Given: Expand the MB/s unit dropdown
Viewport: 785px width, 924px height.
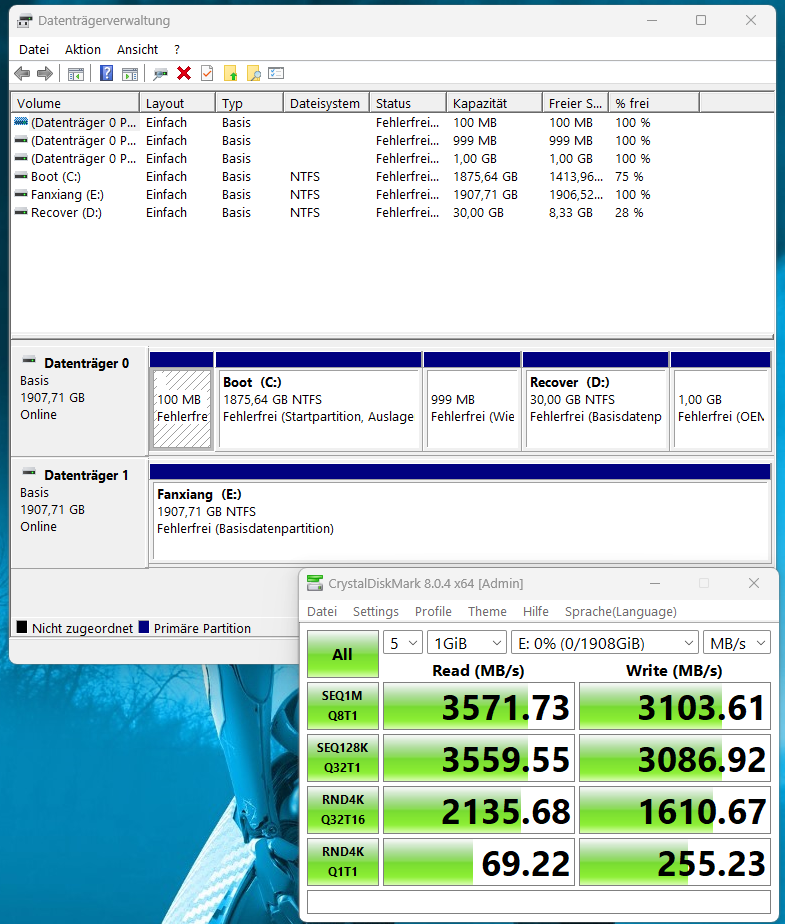Looking at the screenshot, I should 736,643.
